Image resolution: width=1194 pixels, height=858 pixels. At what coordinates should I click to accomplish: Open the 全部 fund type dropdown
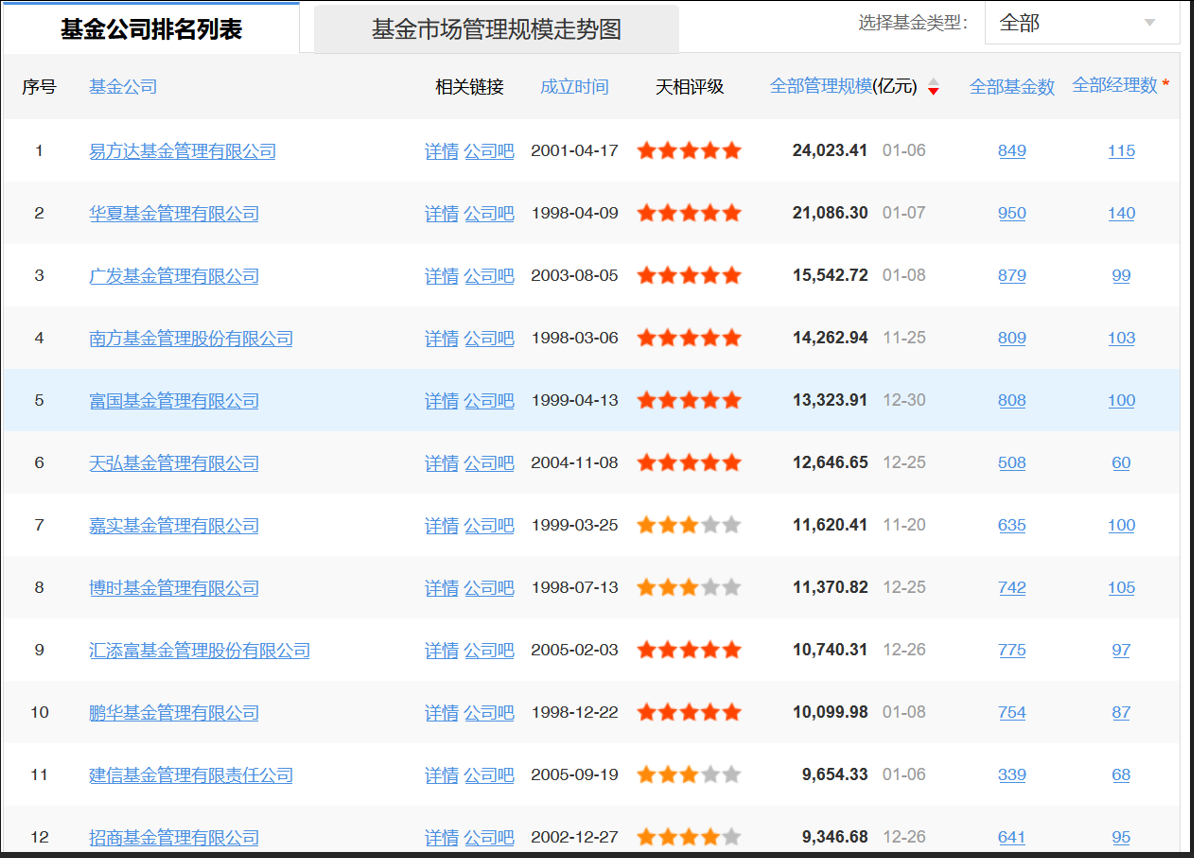[x=1080, y=20]
